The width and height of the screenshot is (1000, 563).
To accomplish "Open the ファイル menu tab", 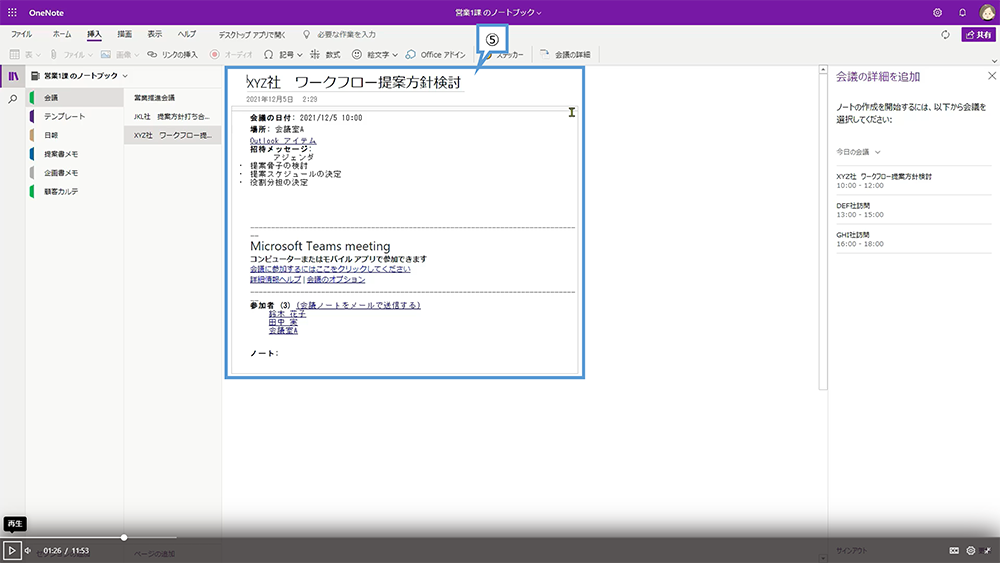I will [22, 34].
